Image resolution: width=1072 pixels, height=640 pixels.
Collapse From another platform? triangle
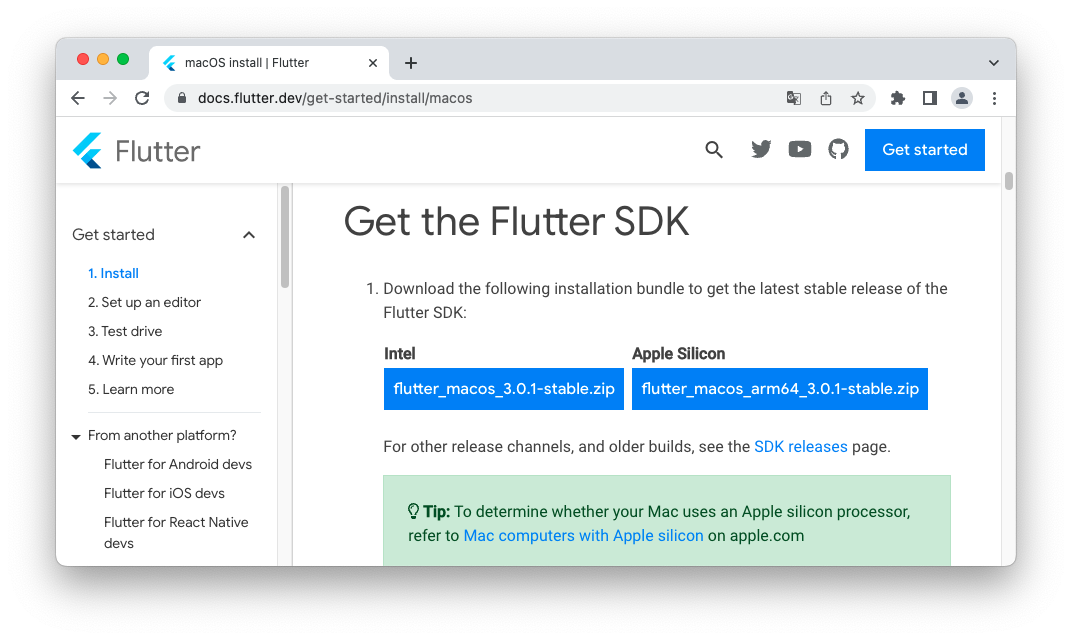tap(76, 436)
